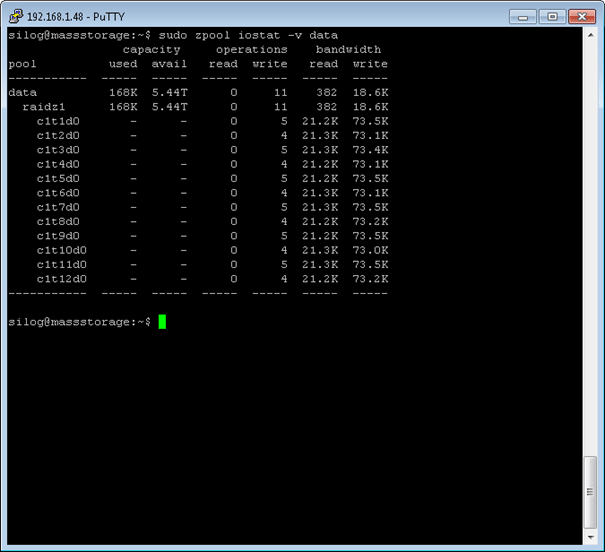Click disk name 'c1t7d0'
The width and height of the screenshot is (605, 552).
point(58,207)
